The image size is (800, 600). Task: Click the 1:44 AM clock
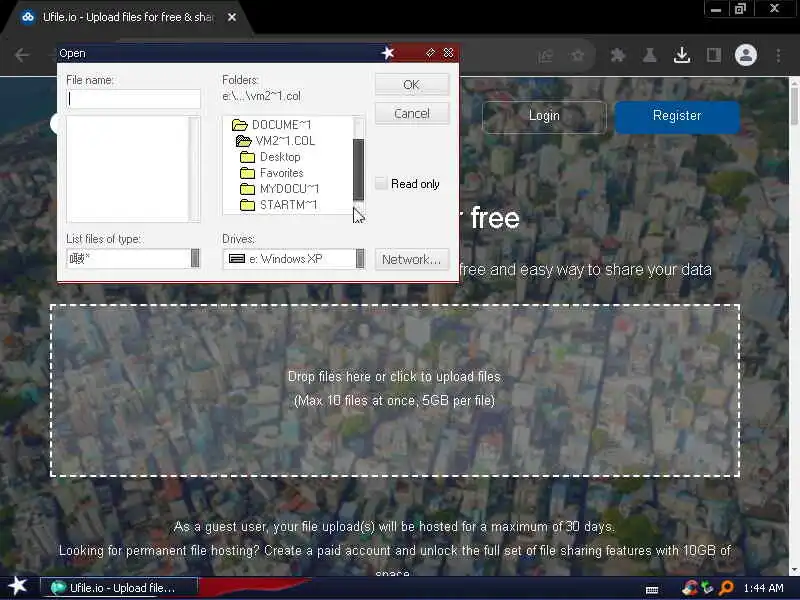pyautogui.click(x=763, y=588)
